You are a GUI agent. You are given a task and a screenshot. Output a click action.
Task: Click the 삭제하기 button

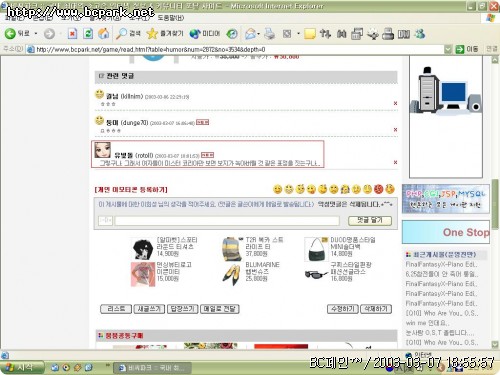click(x=376, y=309)
